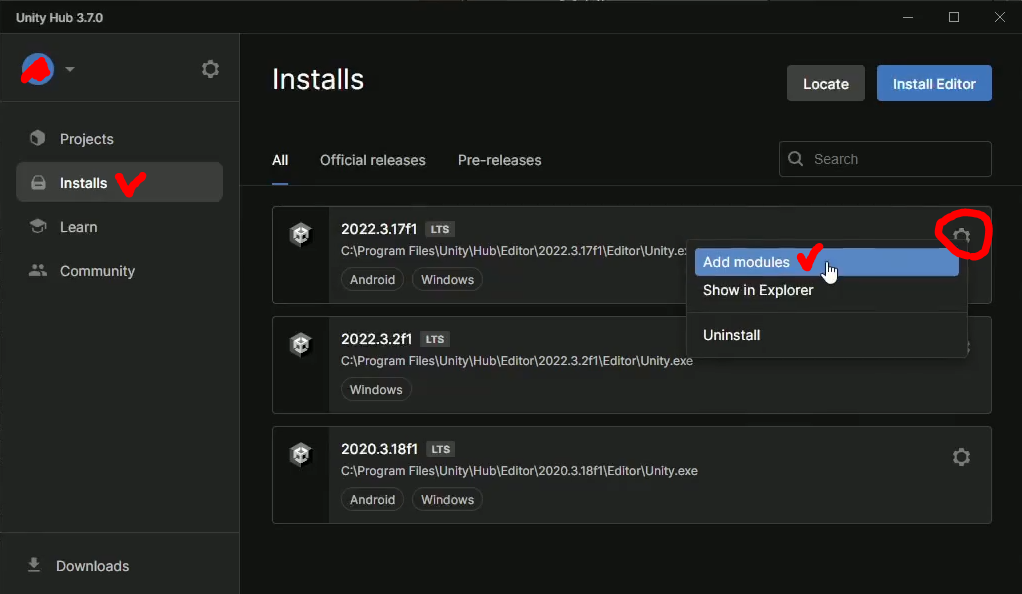Click the Installs page heading

[x=317, y=80]
